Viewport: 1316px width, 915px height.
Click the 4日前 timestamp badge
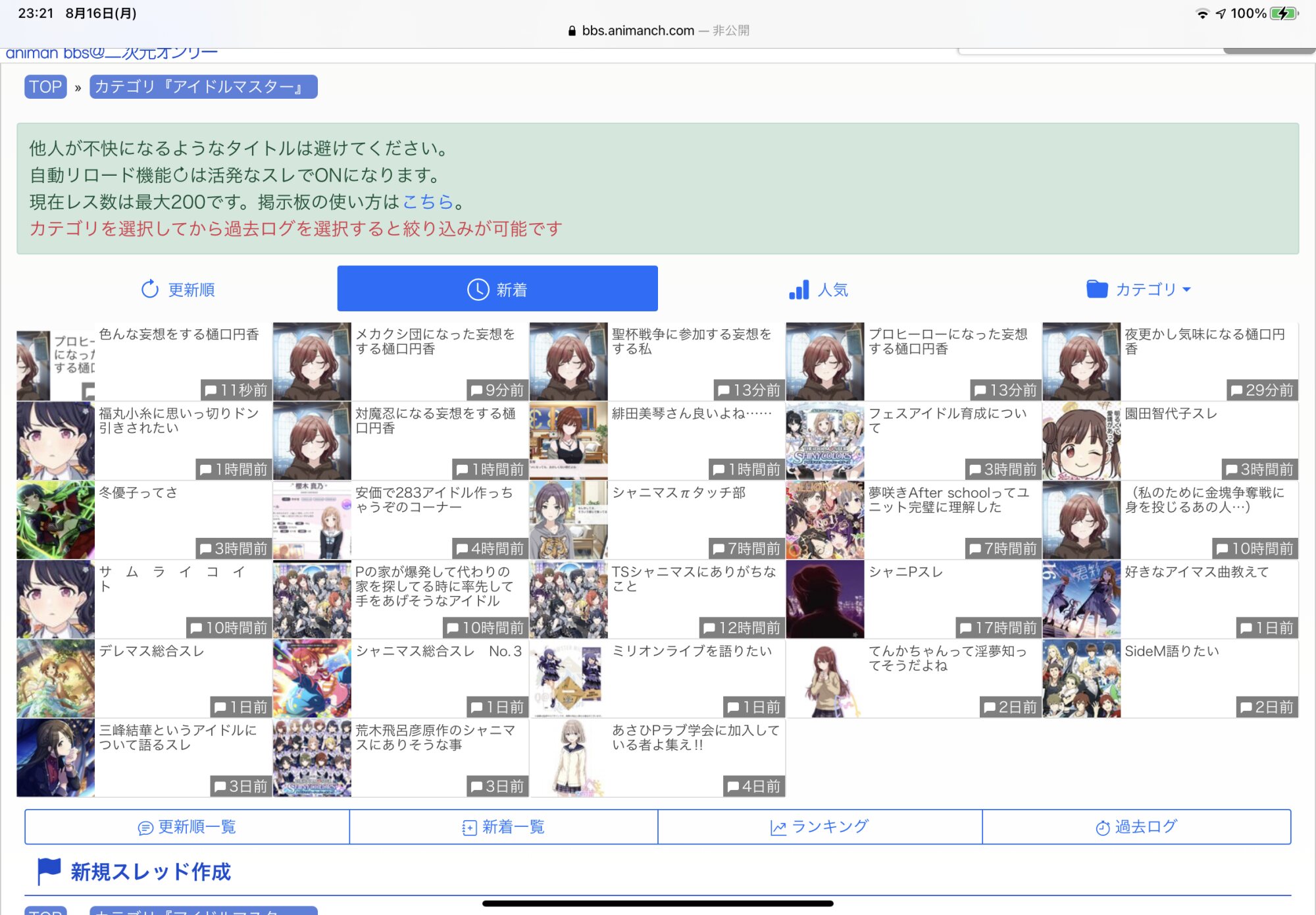pyautogui.click(x=753, y=787)
